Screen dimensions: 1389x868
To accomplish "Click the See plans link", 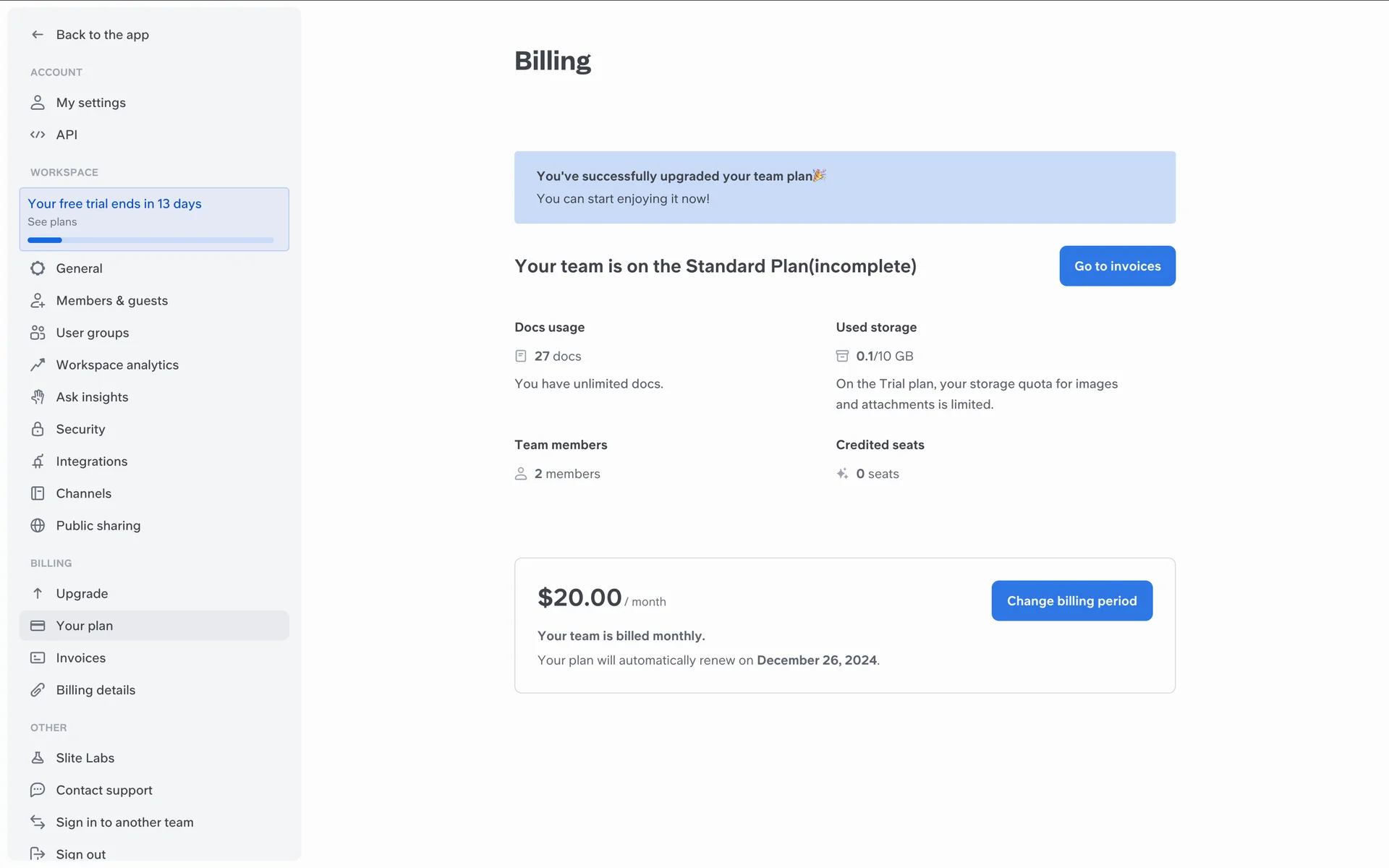I will pyautogui.click(x=52, y=222).
